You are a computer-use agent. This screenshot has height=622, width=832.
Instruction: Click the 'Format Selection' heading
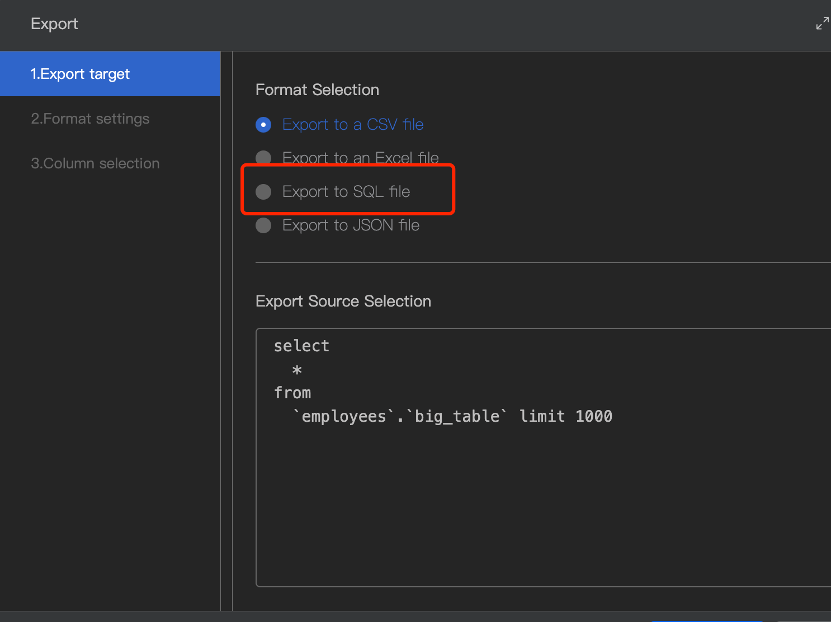pos(317,90)
